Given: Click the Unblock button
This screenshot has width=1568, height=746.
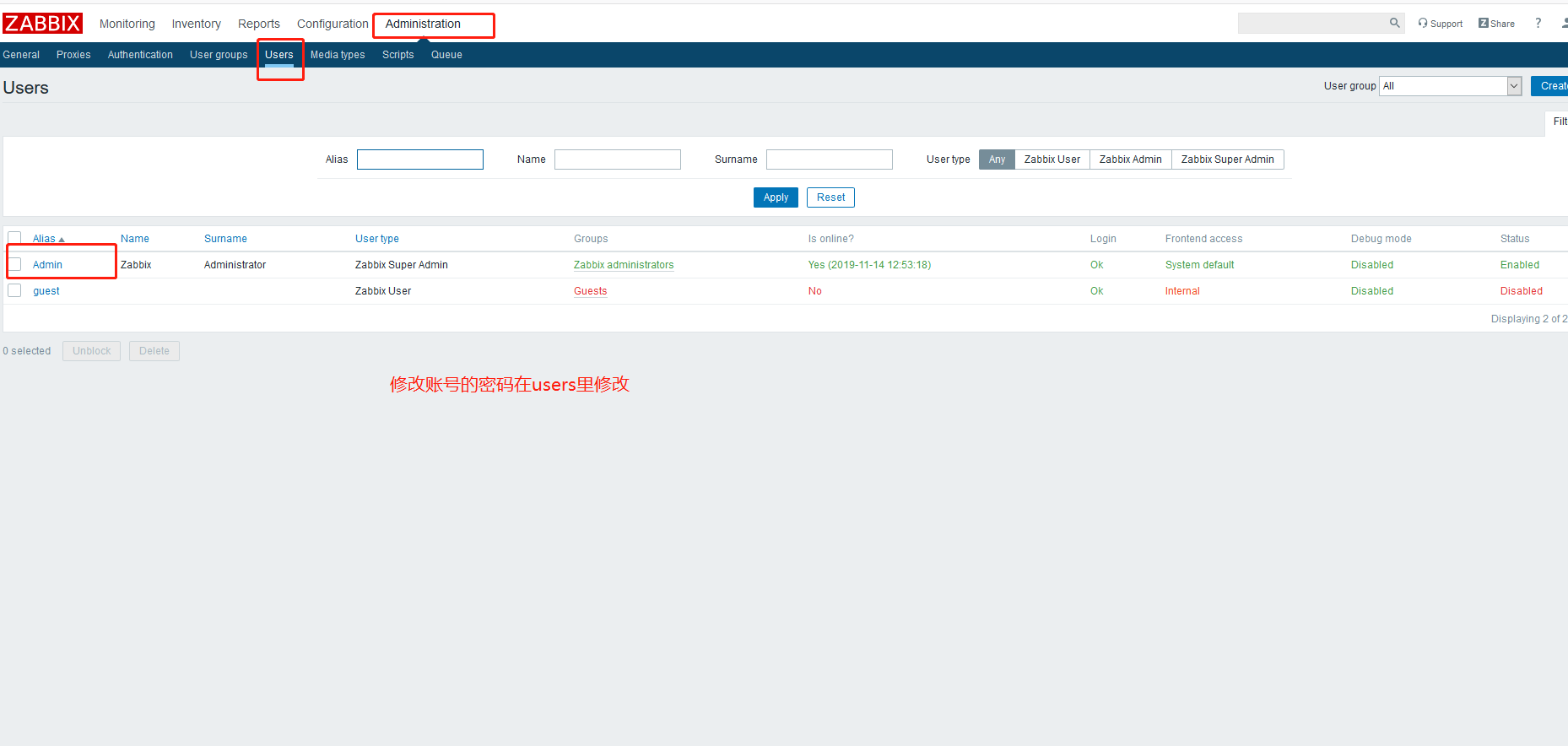Looking at the screenshot, I should click(91, 351).
